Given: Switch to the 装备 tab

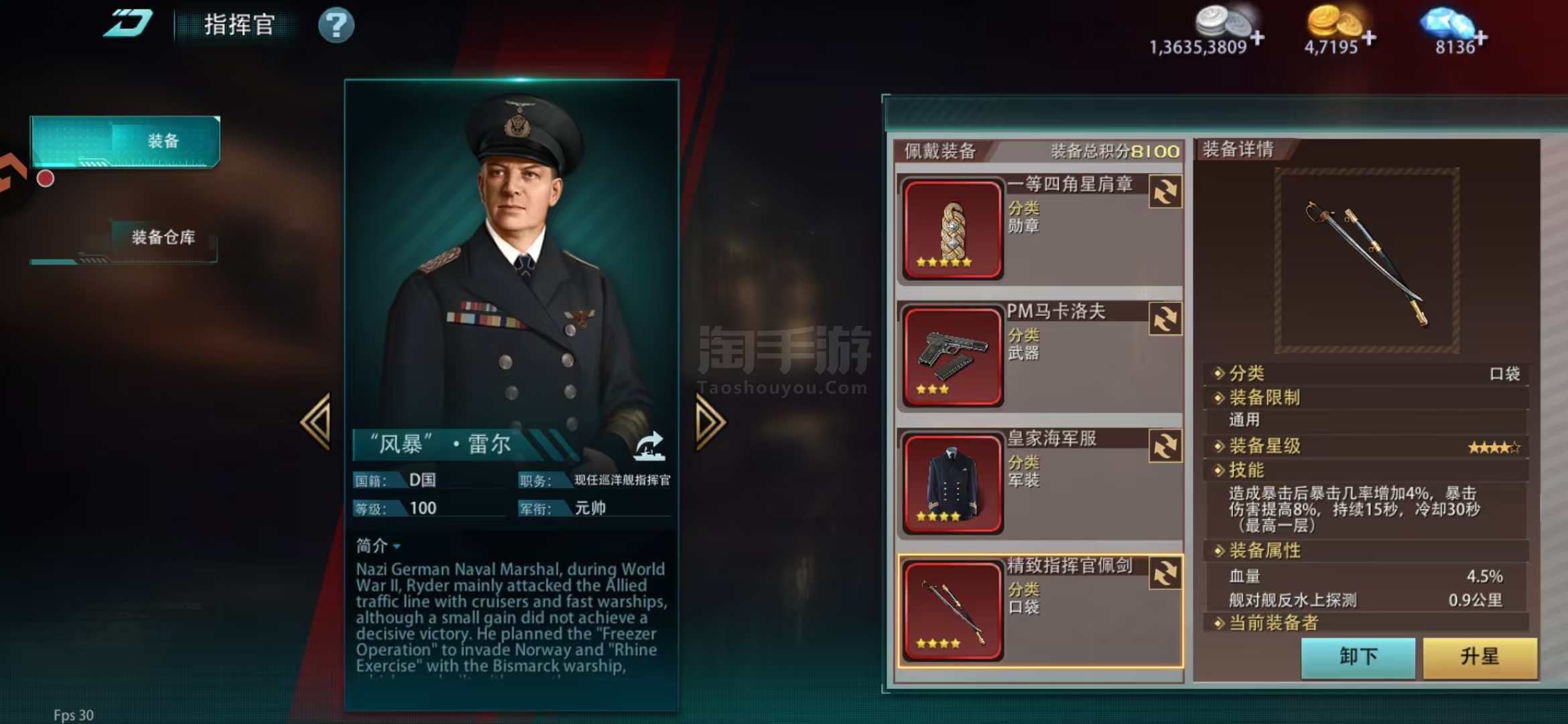Looking at the screenshot, I should coord(125,141).
